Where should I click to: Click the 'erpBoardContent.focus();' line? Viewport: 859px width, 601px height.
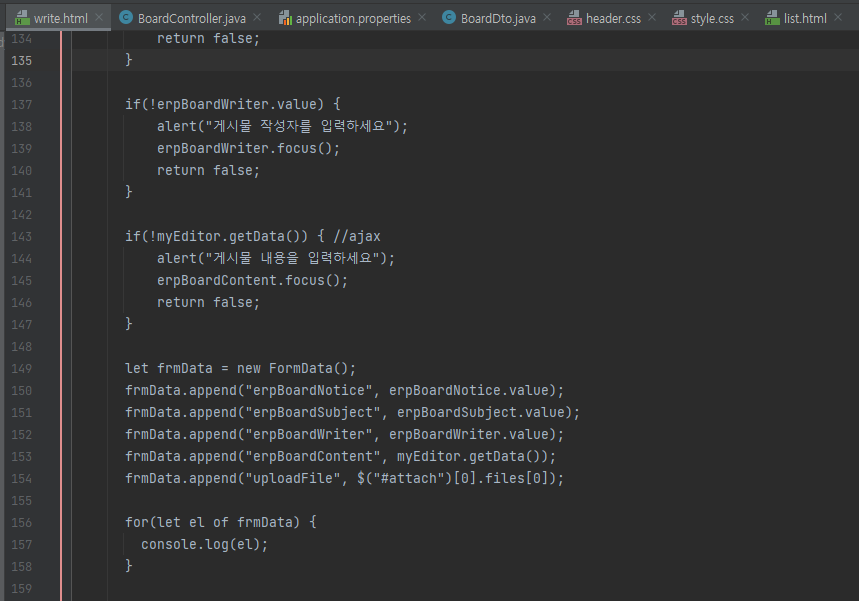(x=253, y=280)
